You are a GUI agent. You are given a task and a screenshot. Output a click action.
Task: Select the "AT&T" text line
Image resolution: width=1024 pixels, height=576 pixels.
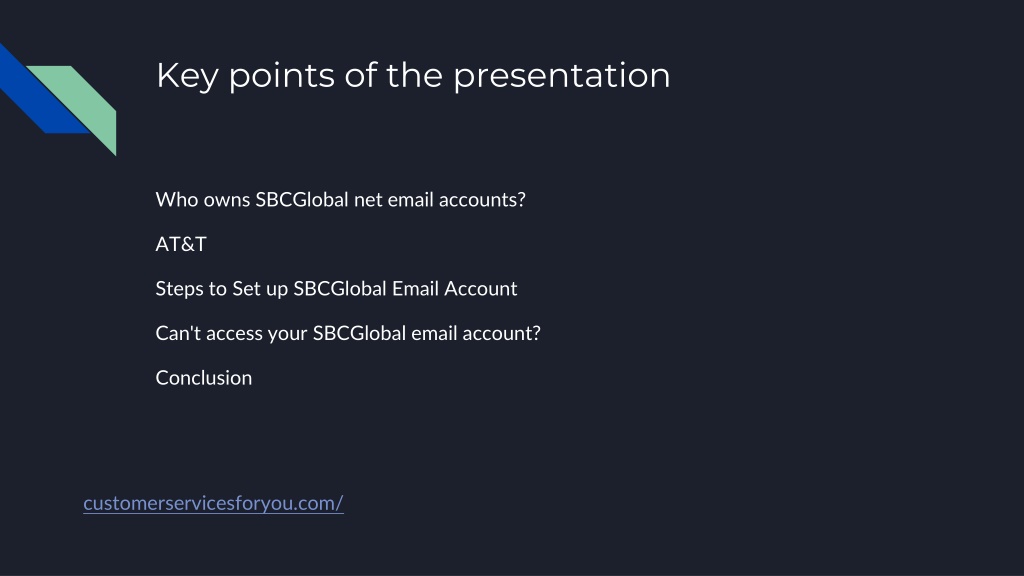(181, 244)
